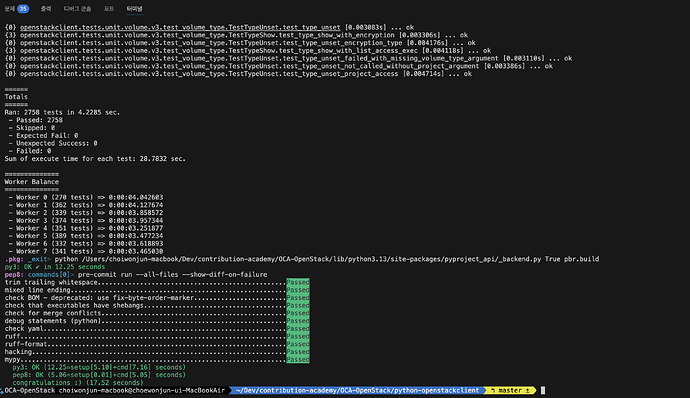Click 'Sum of execute time for each test' line
This screenshot has width=690, height=398.
(x=95, y=158)
